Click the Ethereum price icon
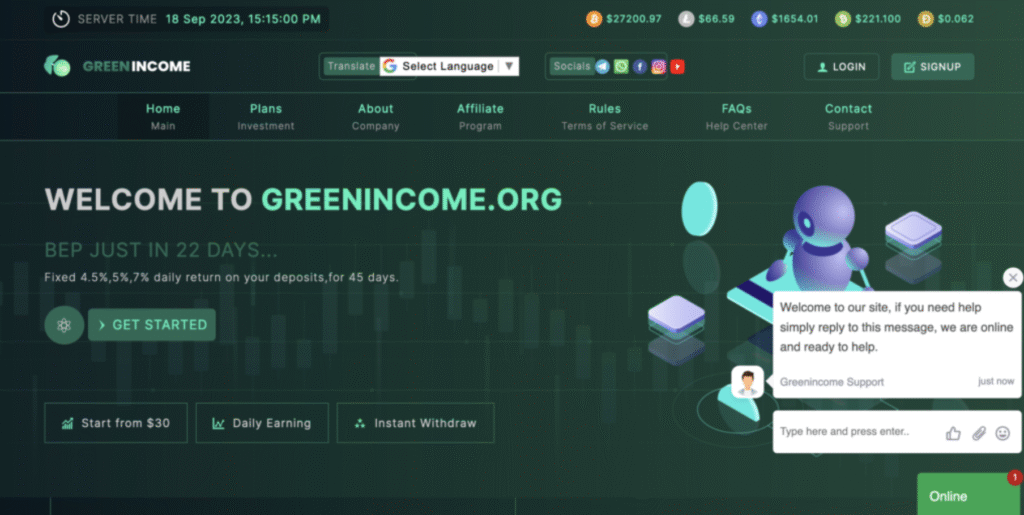Viewport: 1024px width, 515px height. click(x=759, y=19)
